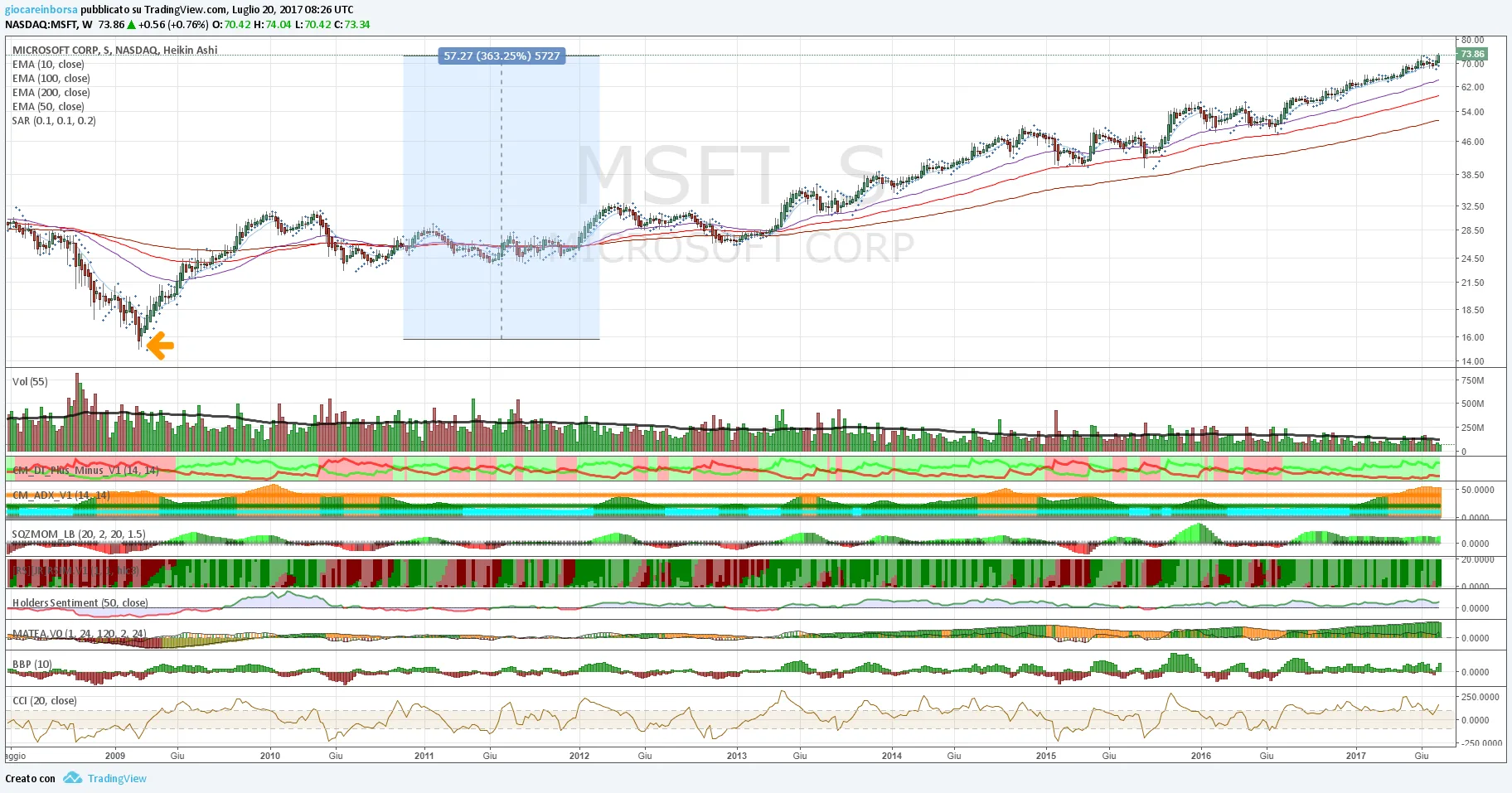This screenshot has height=793, width=1512.
Task: Click the SQZMOM_LB (20, 2, 20, 1.5) label
Action: pyautogui.click(x=79, y=534)
